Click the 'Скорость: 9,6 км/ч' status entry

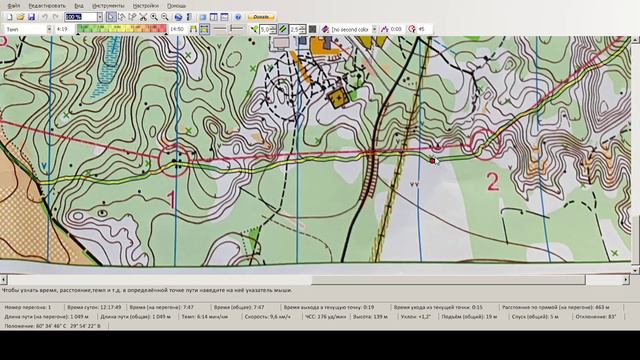(x=268, y=317)
